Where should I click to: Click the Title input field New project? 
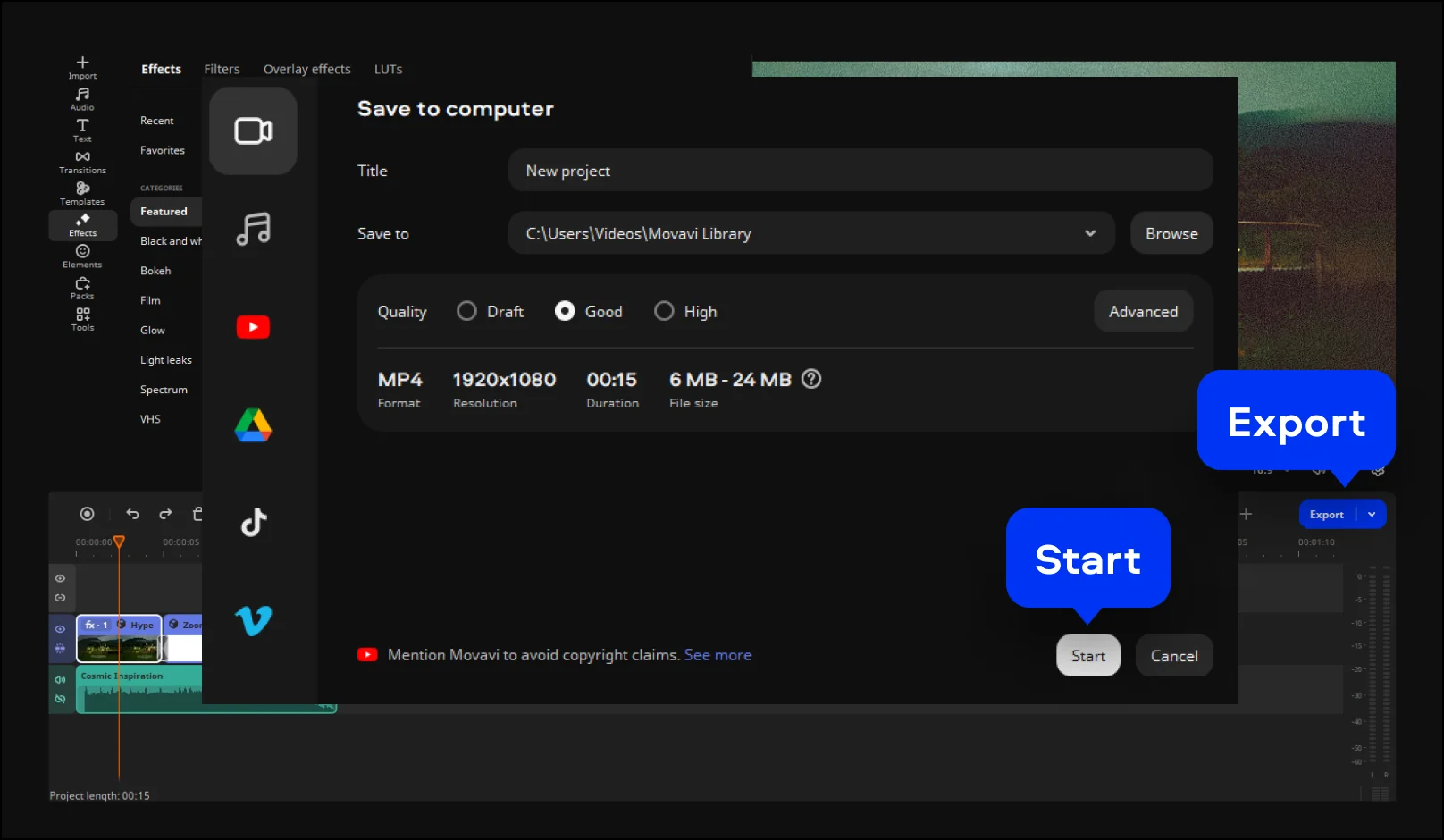[x=861, y=171]
